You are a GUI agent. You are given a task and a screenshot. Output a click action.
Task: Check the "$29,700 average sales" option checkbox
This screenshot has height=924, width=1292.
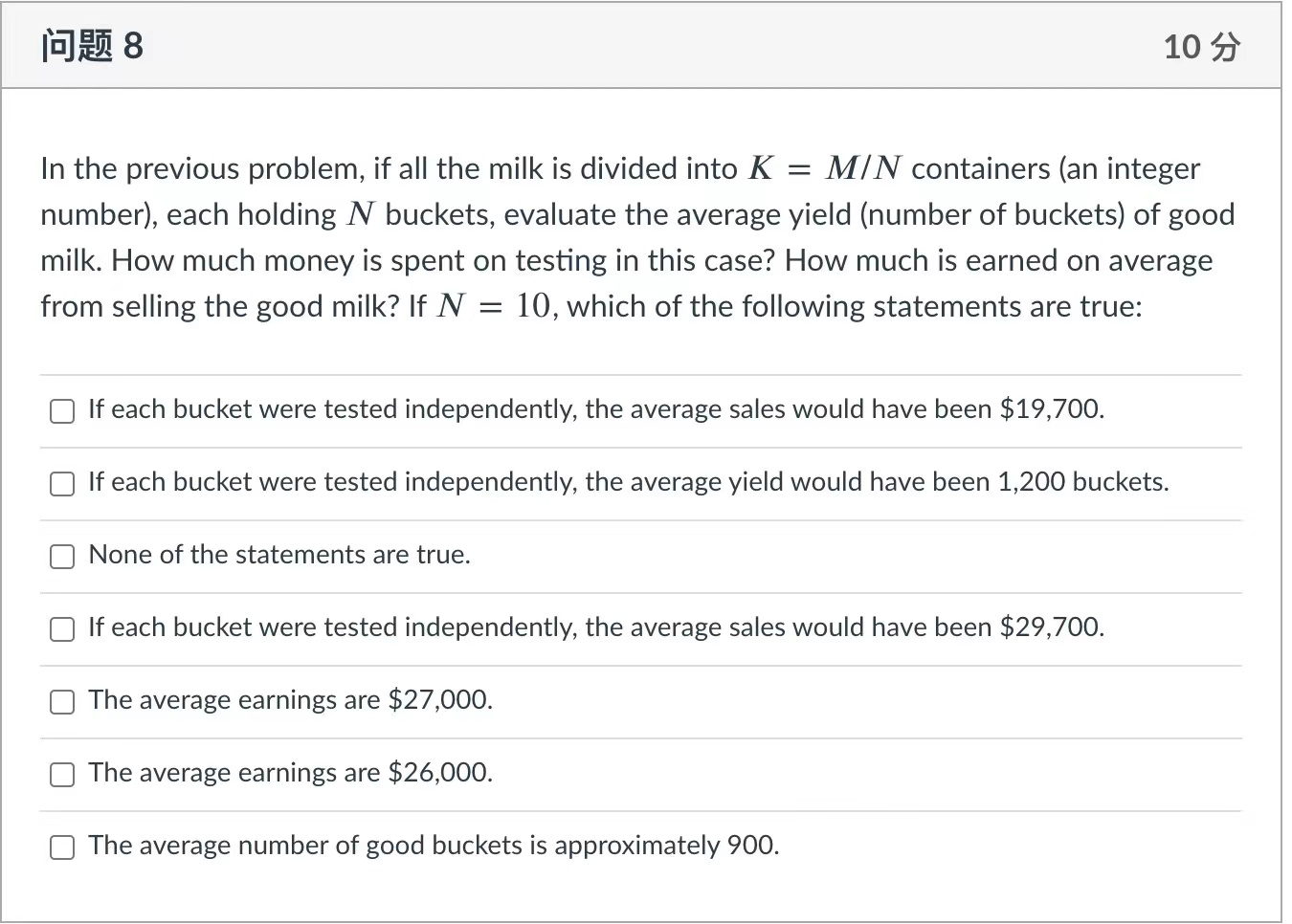point(61,628)
